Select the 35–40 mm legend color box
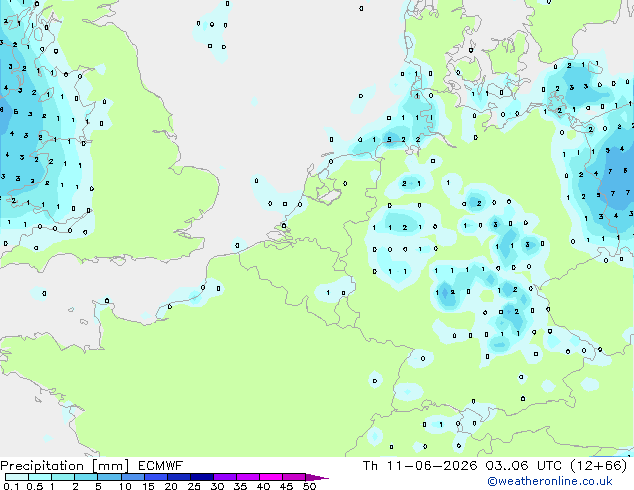The width and height of the screenshot is (634, 490). tap(248, 477)
